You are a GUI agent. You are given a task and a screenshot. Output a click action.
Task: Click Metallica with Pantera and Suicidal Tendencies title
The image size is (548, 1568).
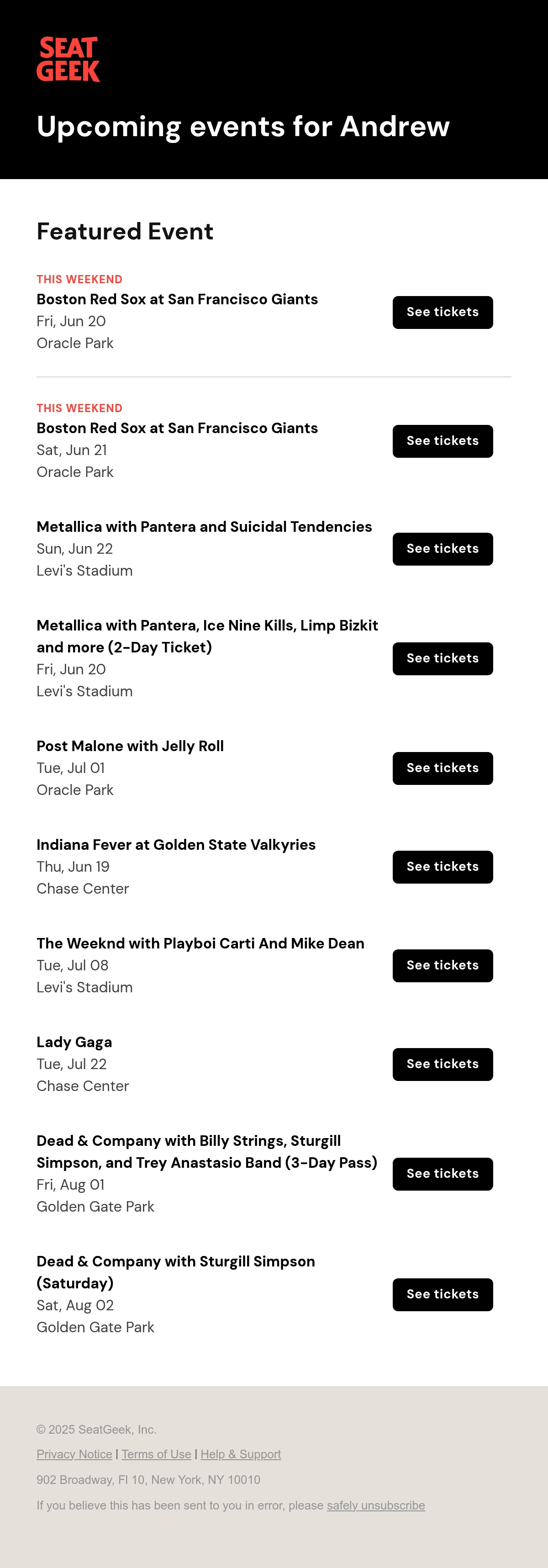(x=205, y=526)
